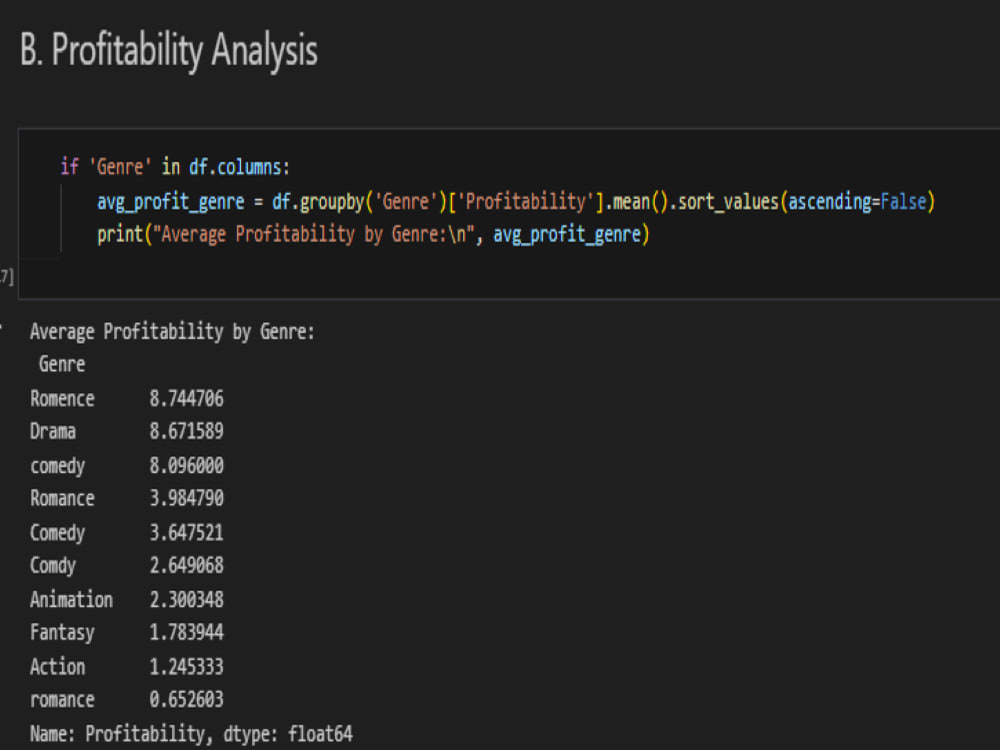This screenshot has width=1000, height=750.
Task: Click the capitalized 'Comedy' row label
Action: point(57,533)
